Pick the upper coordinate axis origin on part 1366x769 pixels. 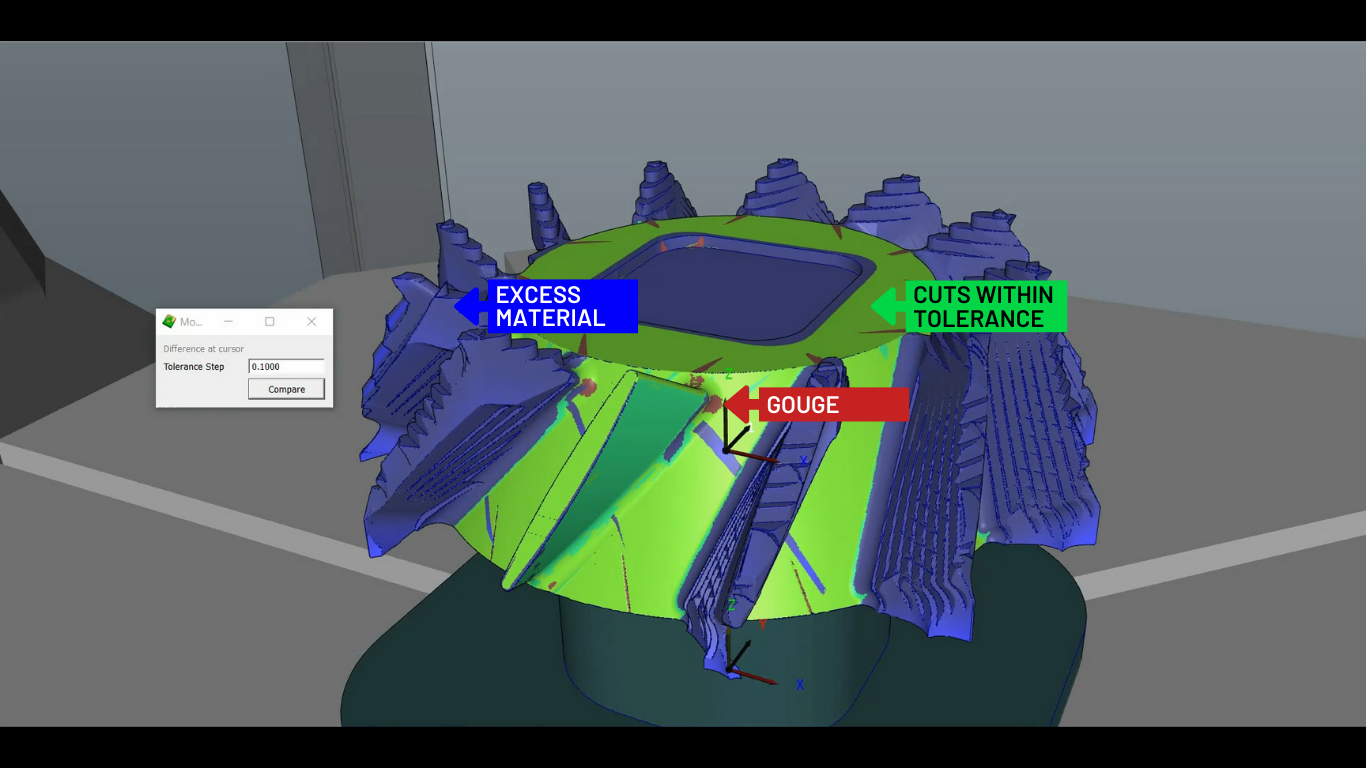[727, 450]
